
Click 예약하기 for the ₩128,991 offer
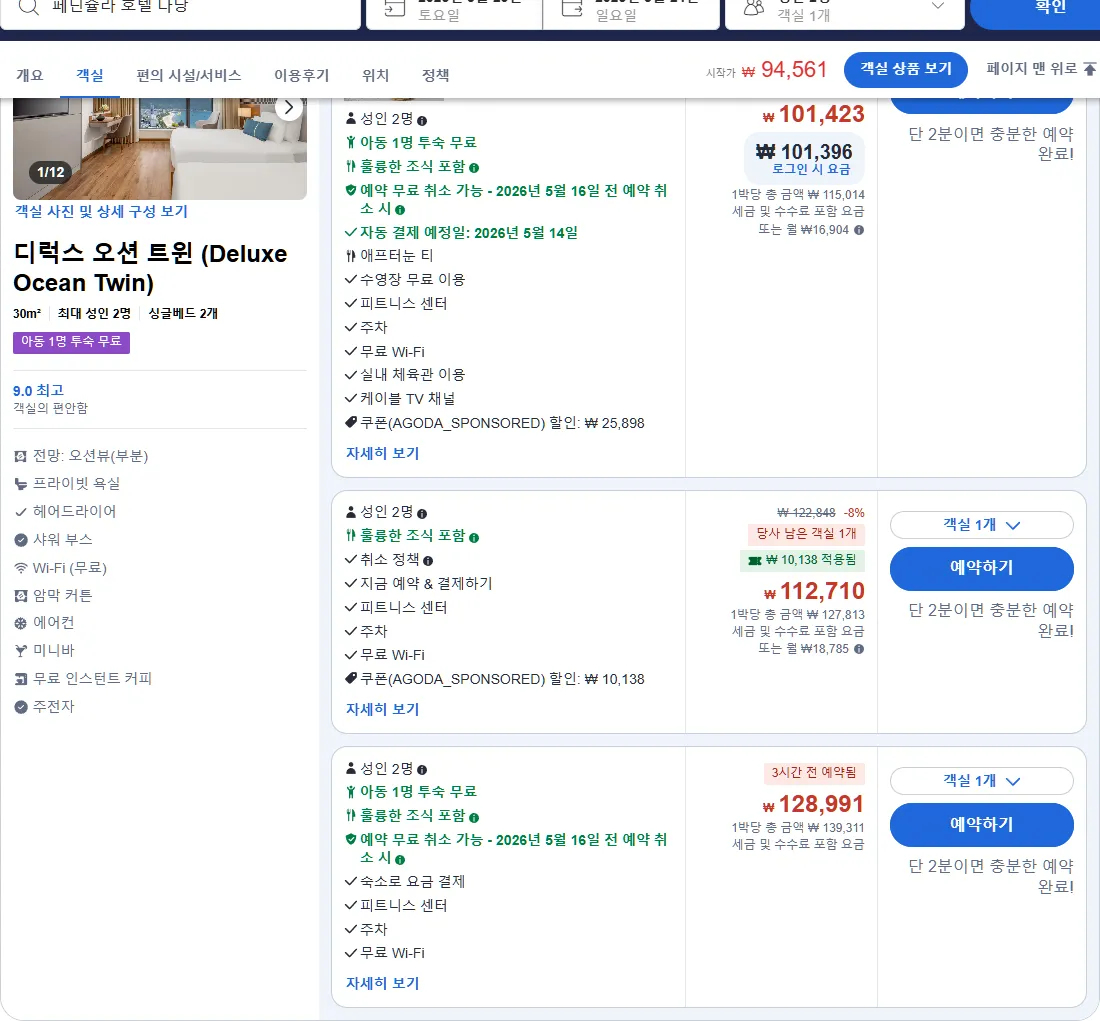pyautogui.click(x=981, y=825)
